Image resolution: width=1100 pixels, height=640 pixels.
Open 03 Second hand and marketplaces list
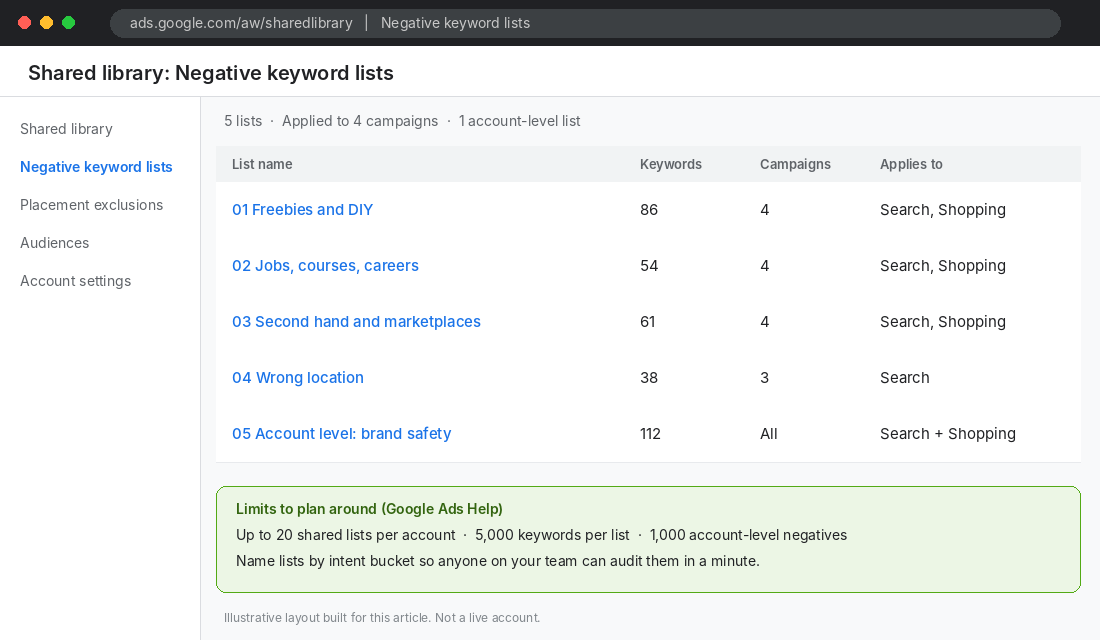coord(356,321)
